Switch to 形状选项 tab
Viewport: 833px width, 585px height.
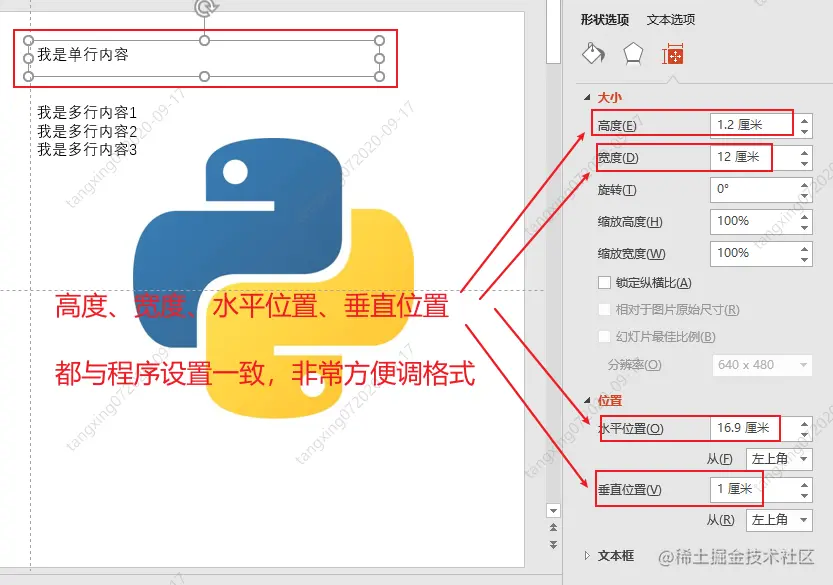click(605, 20)
